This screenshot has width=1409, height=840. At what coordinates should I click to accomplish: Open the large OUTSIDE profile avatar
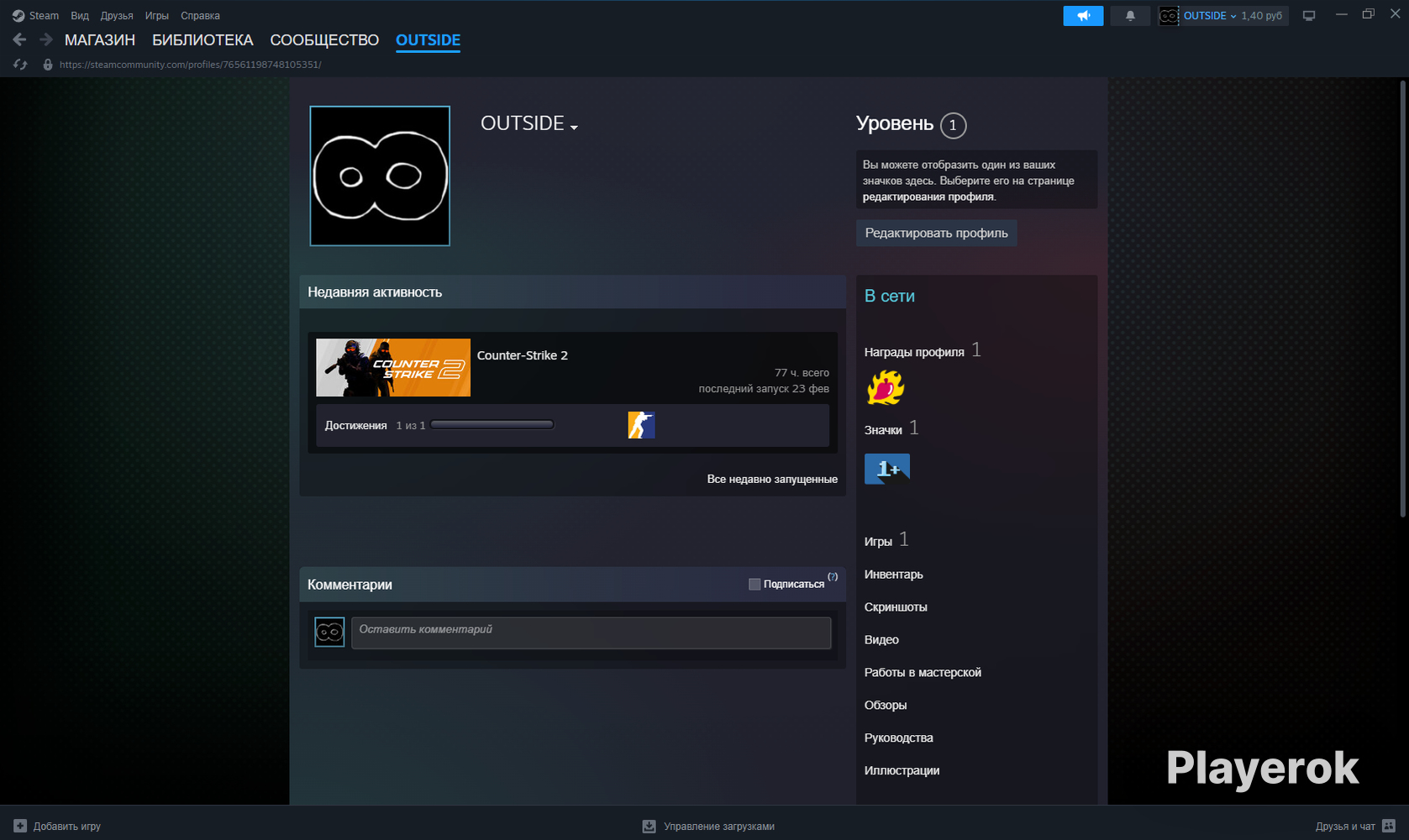click(x=380, y=176)
